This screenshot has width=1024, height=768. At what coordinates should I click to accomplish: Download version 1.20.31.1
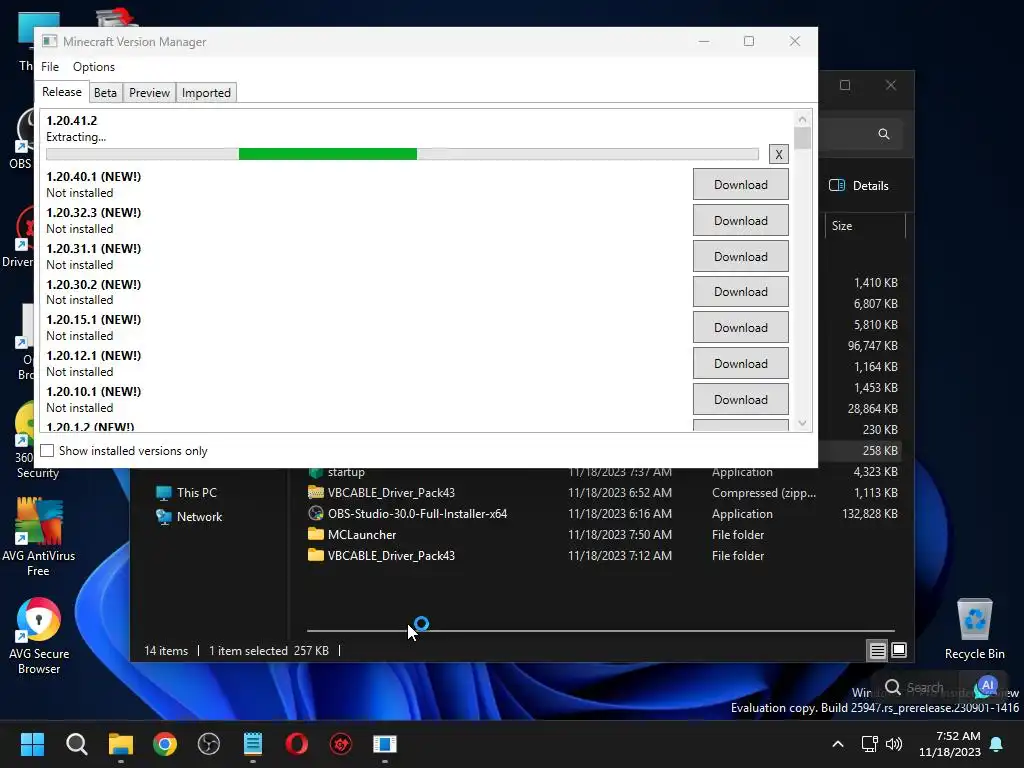click(x=741, y=257)
